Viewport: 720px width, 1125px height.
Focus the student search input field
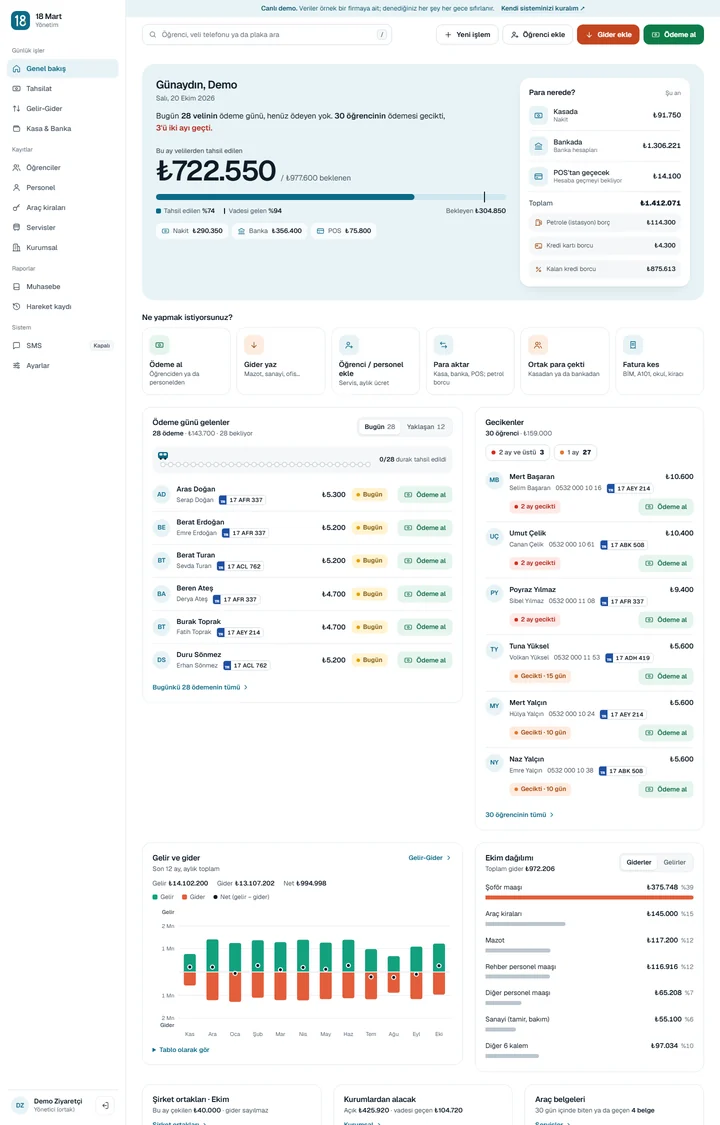[x=267, y=34]
